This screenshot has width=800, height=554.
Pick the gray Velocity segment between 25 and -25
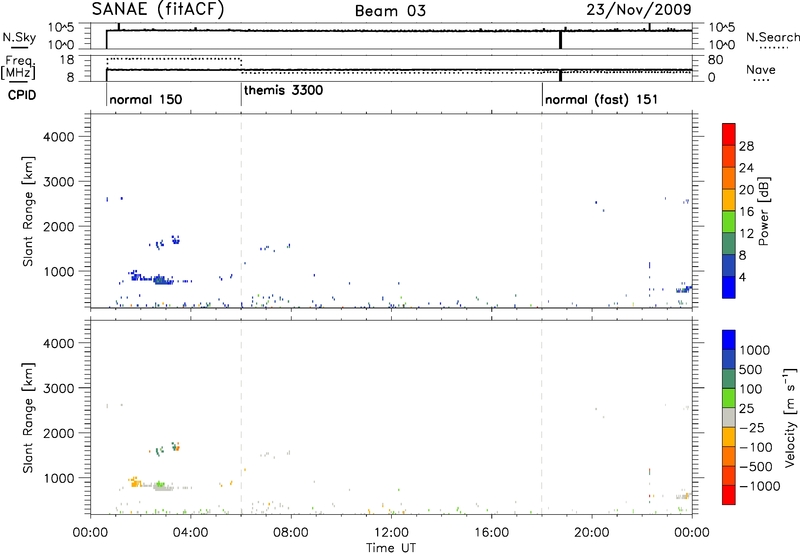[729, 417]
